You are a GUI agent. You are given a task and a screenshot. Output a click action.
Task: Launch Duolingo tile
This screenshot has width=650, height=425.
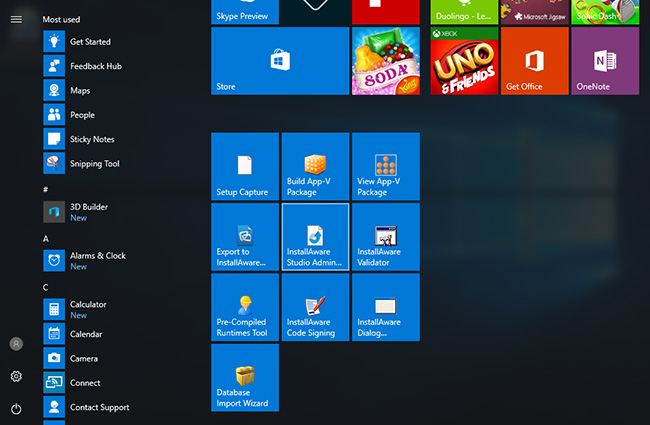click(464, 12)
